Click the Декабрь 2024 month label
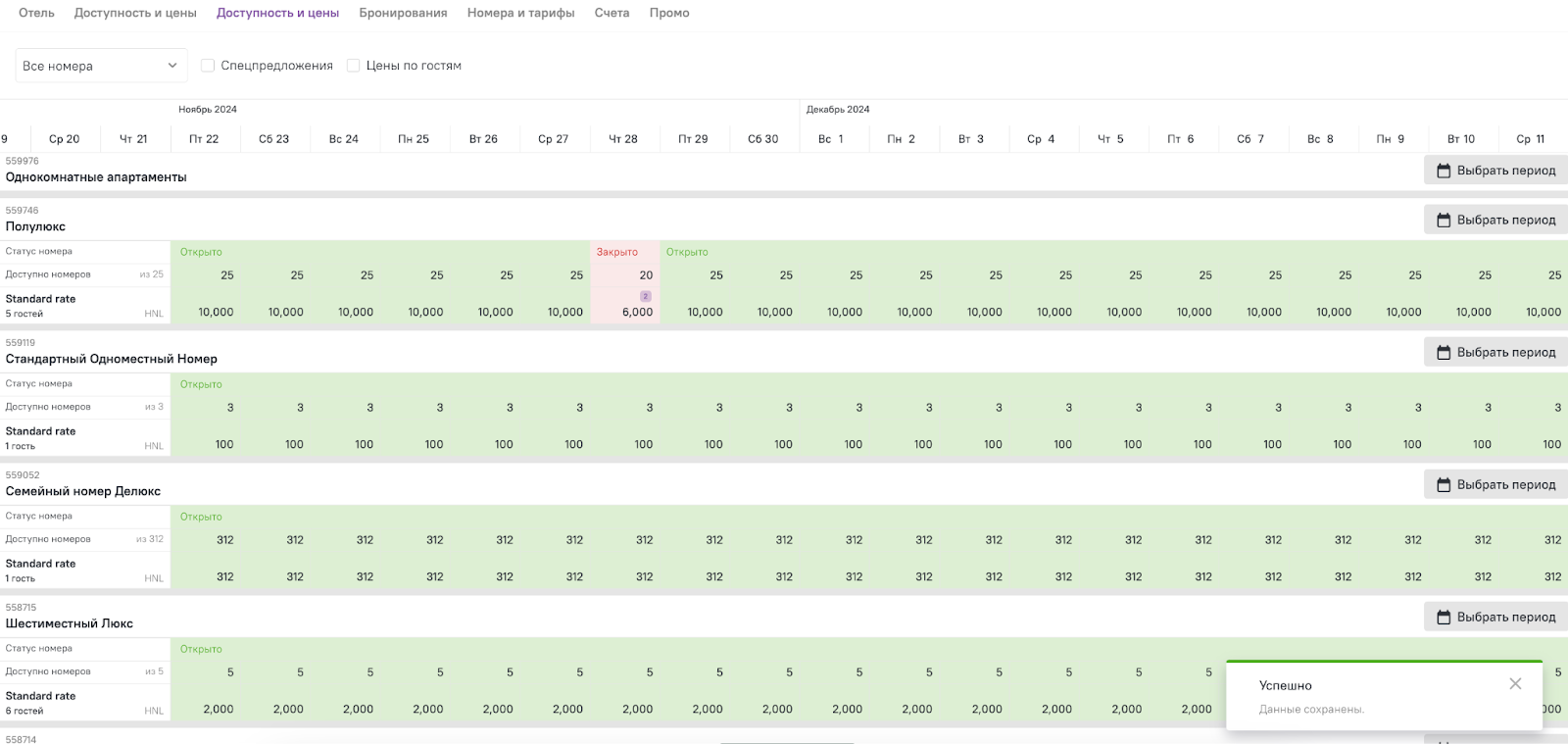 (838, 110)
